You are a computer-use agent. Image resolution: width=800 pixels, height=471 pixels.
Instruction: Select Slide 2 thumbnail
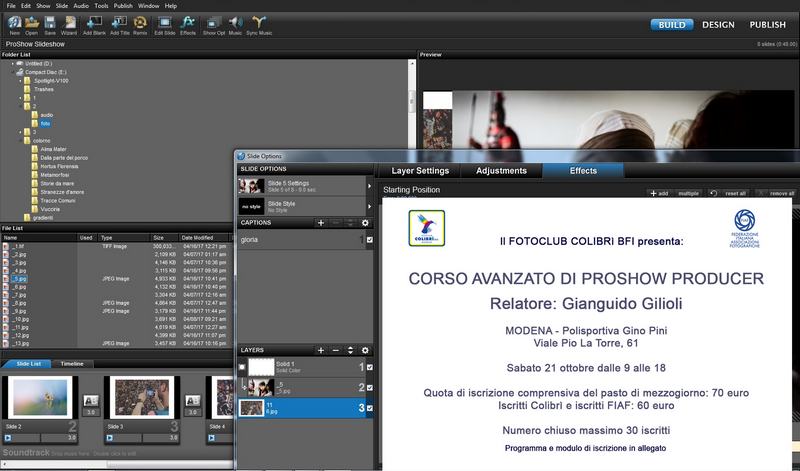point(40,398)
